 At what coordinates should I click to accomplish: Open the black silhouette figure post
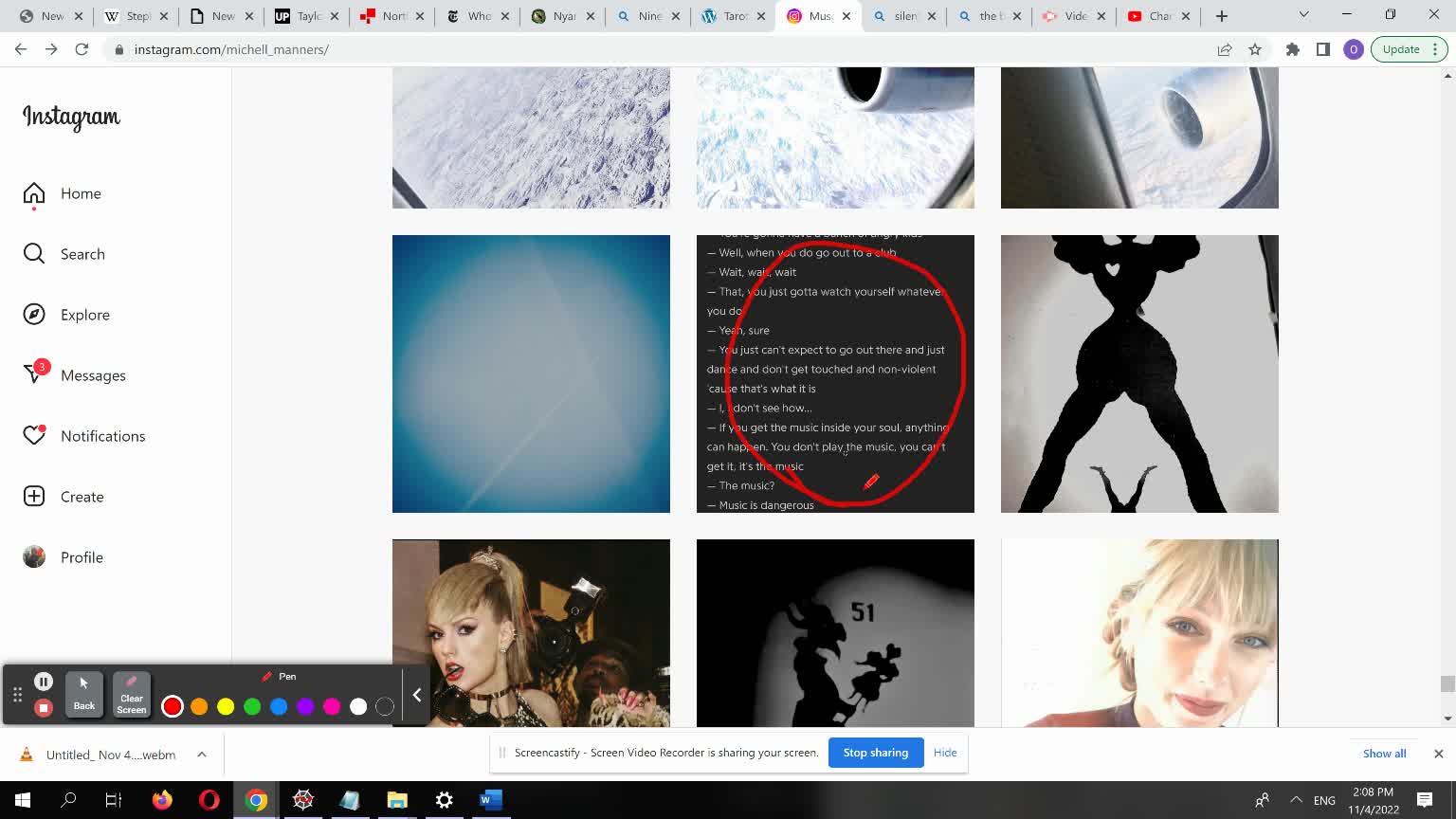(x=1139, y=373)
